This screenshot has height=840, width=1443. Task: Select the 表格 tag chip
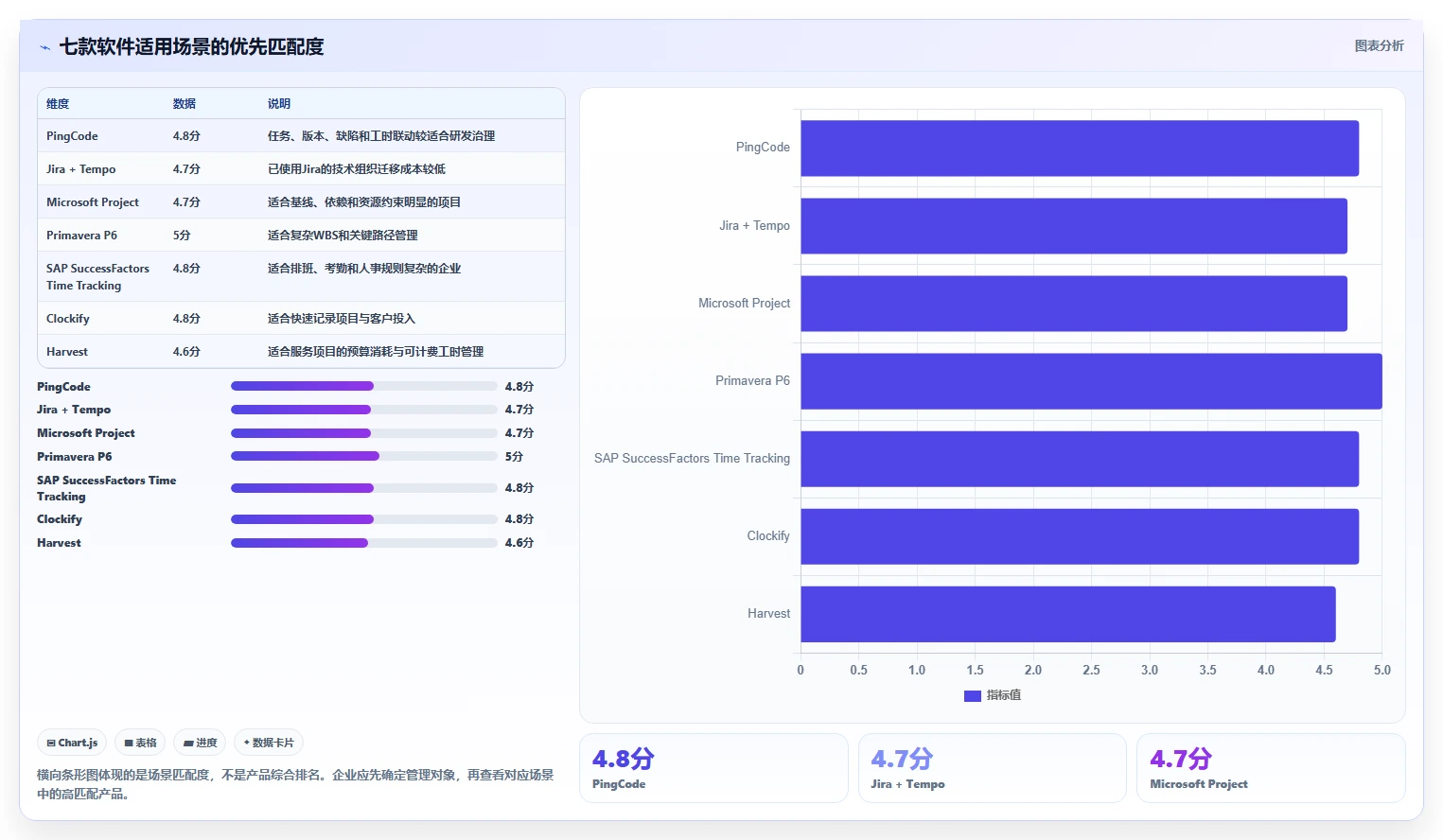click(140, 743)
